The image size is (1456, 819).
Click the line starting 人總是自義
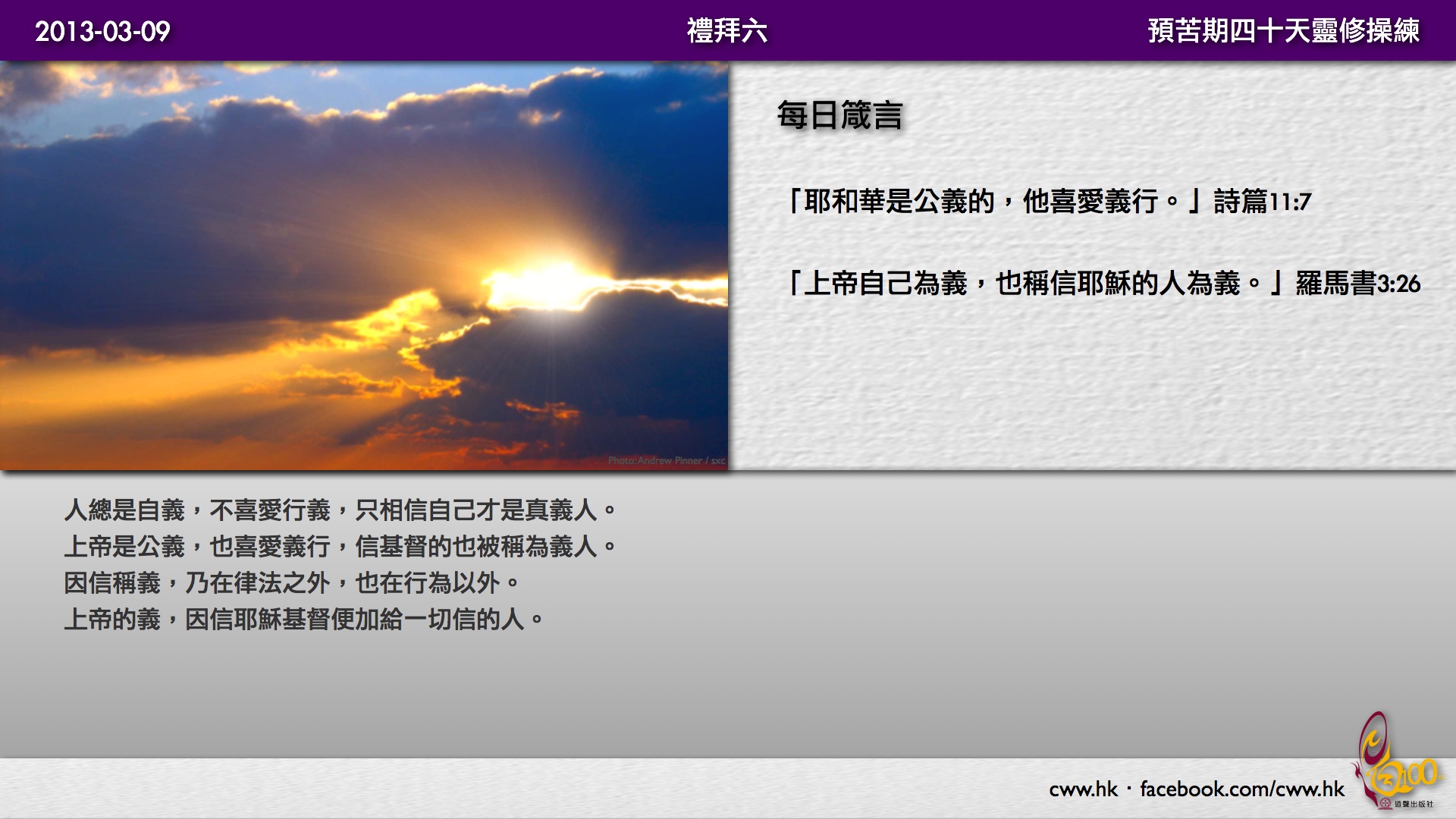coord(340,510)
